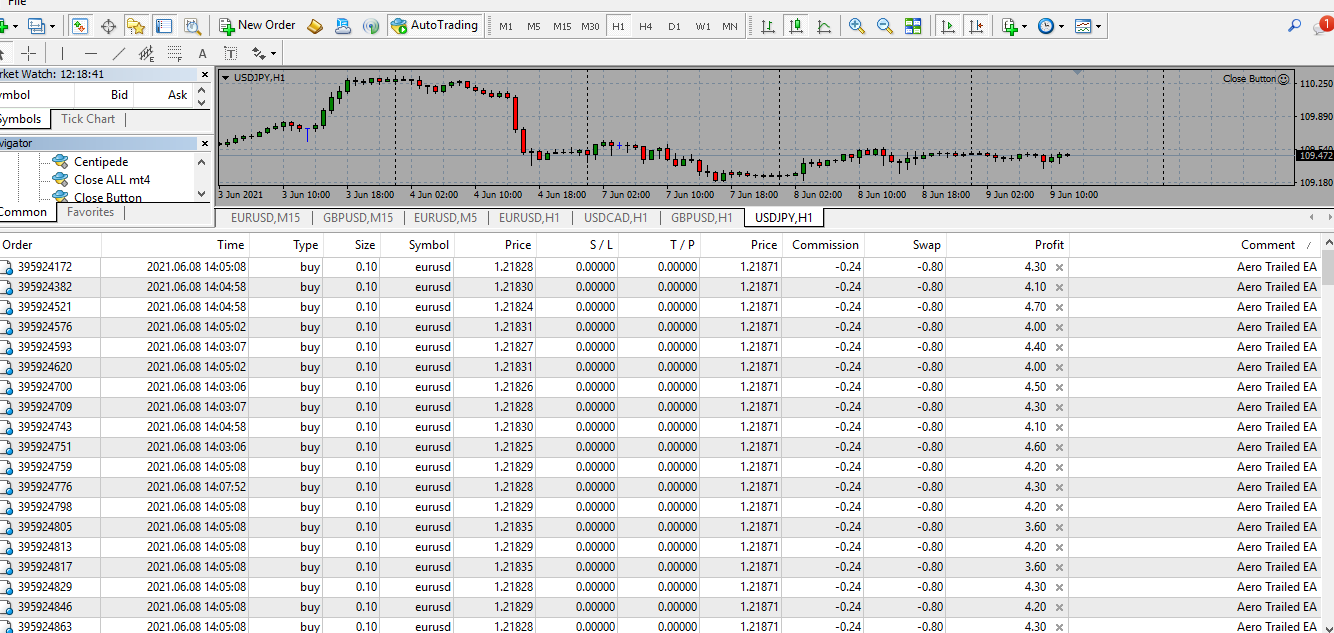
Task: Select the Horizontal Line drawing tool
Action: coord(91,53)
